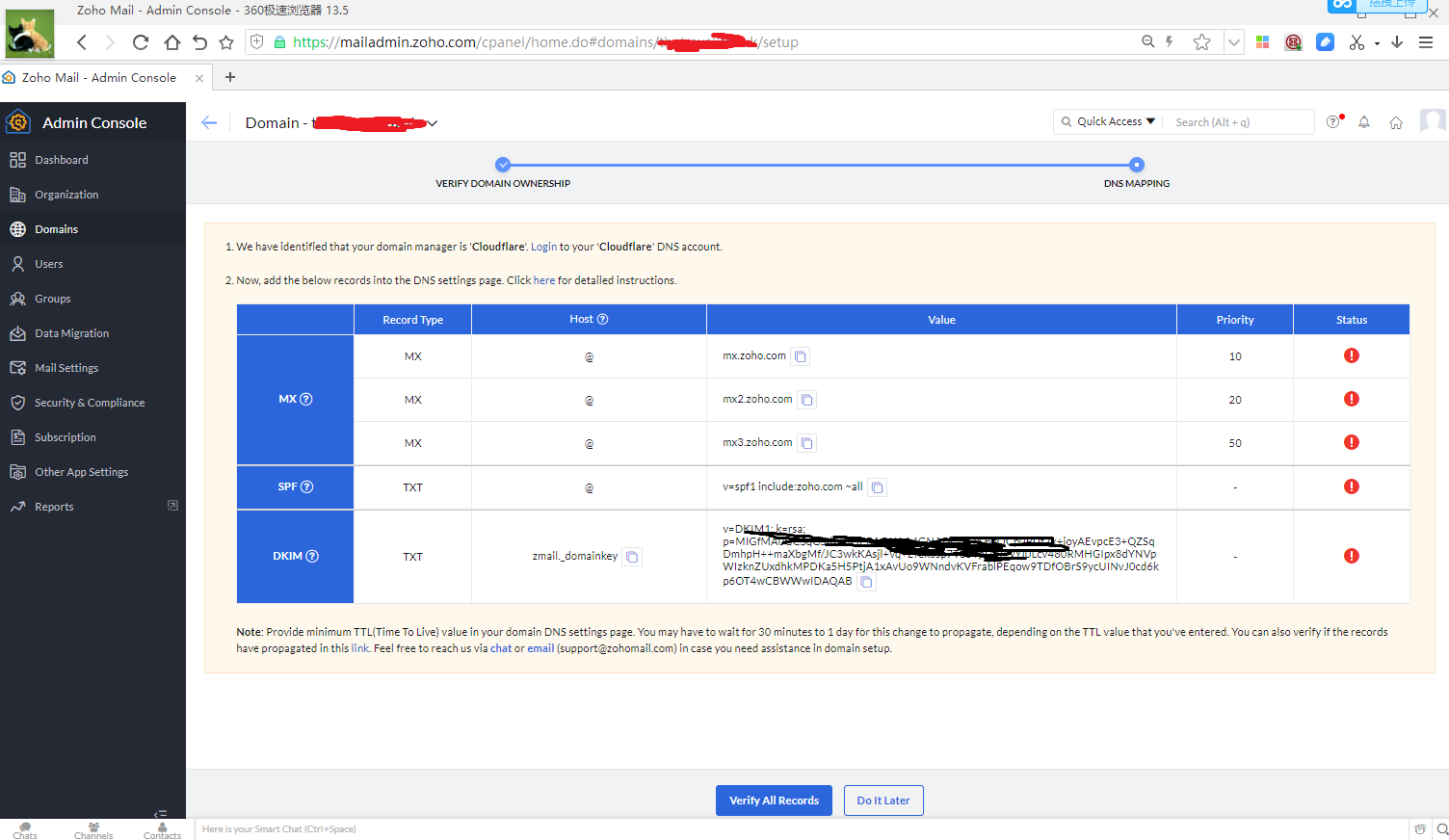The height and width of the screenshot is (840, 1449).
Task: Click DNS Mapping step marker
Action: tap(1137, 165)
